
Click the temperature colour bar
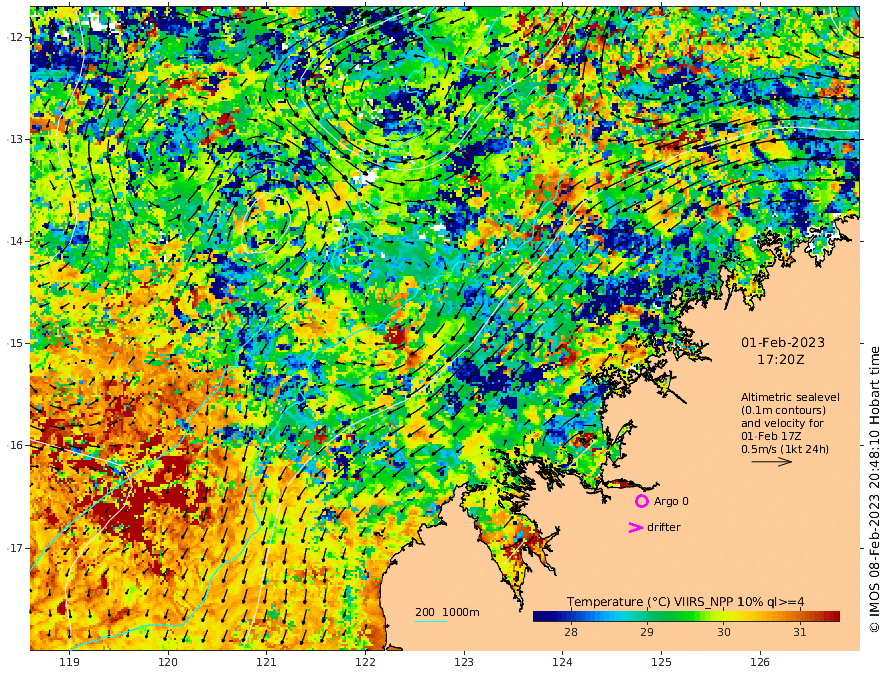[x=686, y=617]
